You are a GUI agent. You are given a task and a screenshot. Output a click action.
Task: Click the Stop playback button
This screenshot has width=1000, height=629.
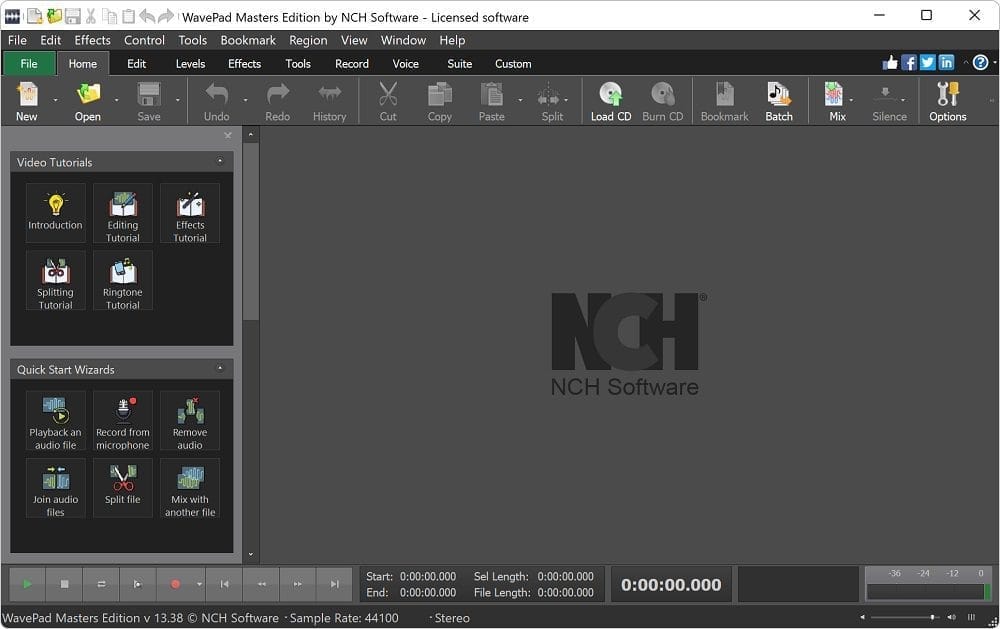(64, 584)
